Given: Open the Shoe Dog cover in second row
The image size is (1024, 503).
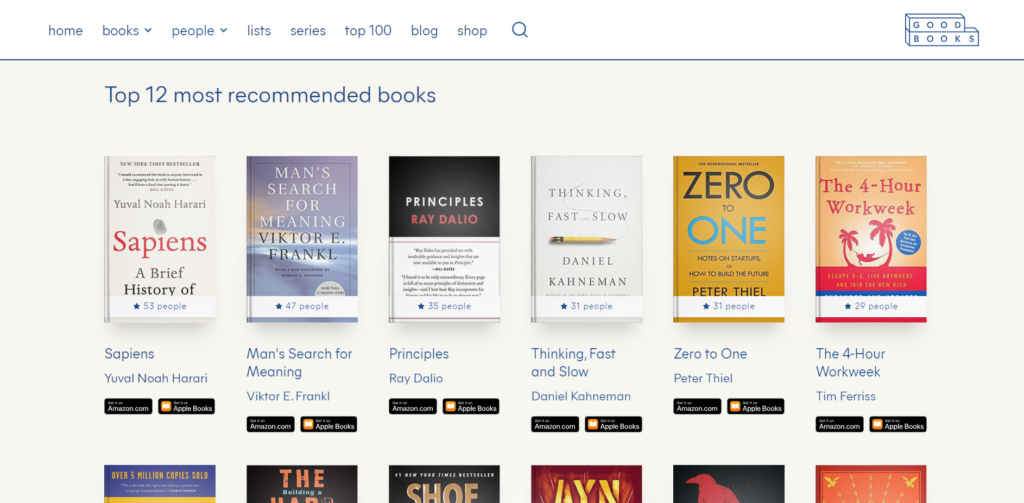Looking at the screenshot, I should (x=444, y=484).
